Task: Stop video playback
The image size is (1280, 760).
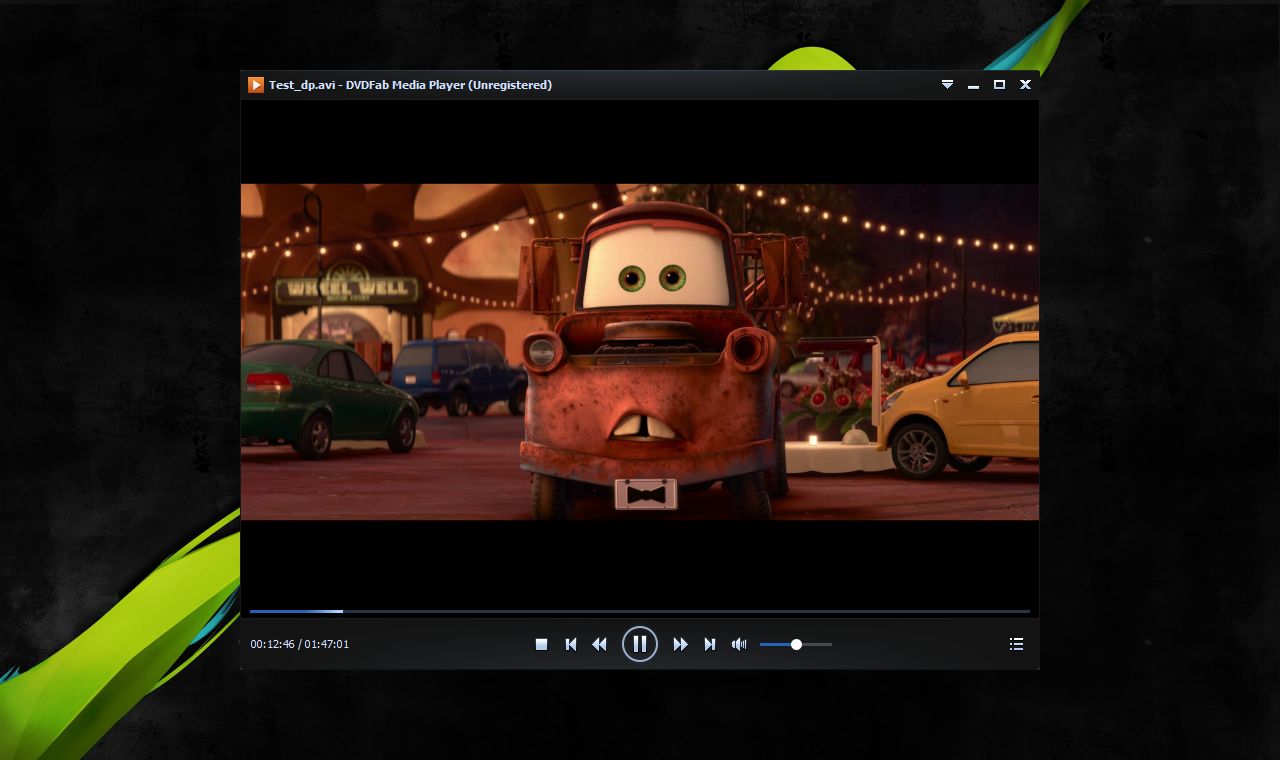Action: 541,644
